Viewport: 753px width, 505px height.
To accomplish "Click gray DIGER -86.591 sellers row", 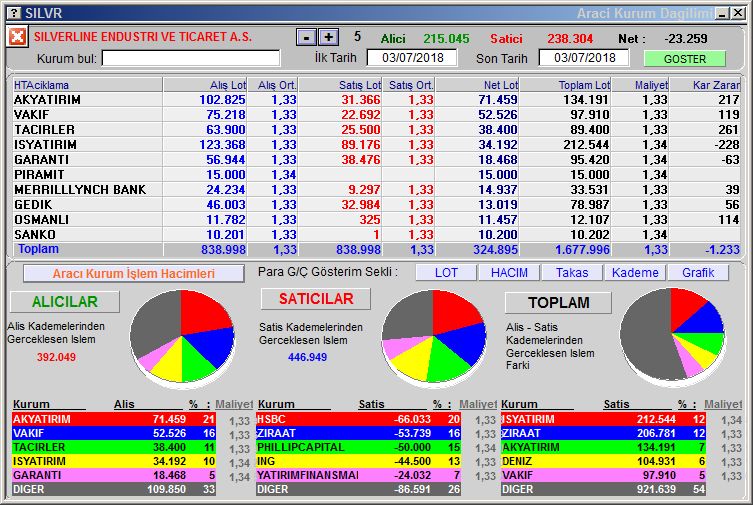I will pos(358,489).
